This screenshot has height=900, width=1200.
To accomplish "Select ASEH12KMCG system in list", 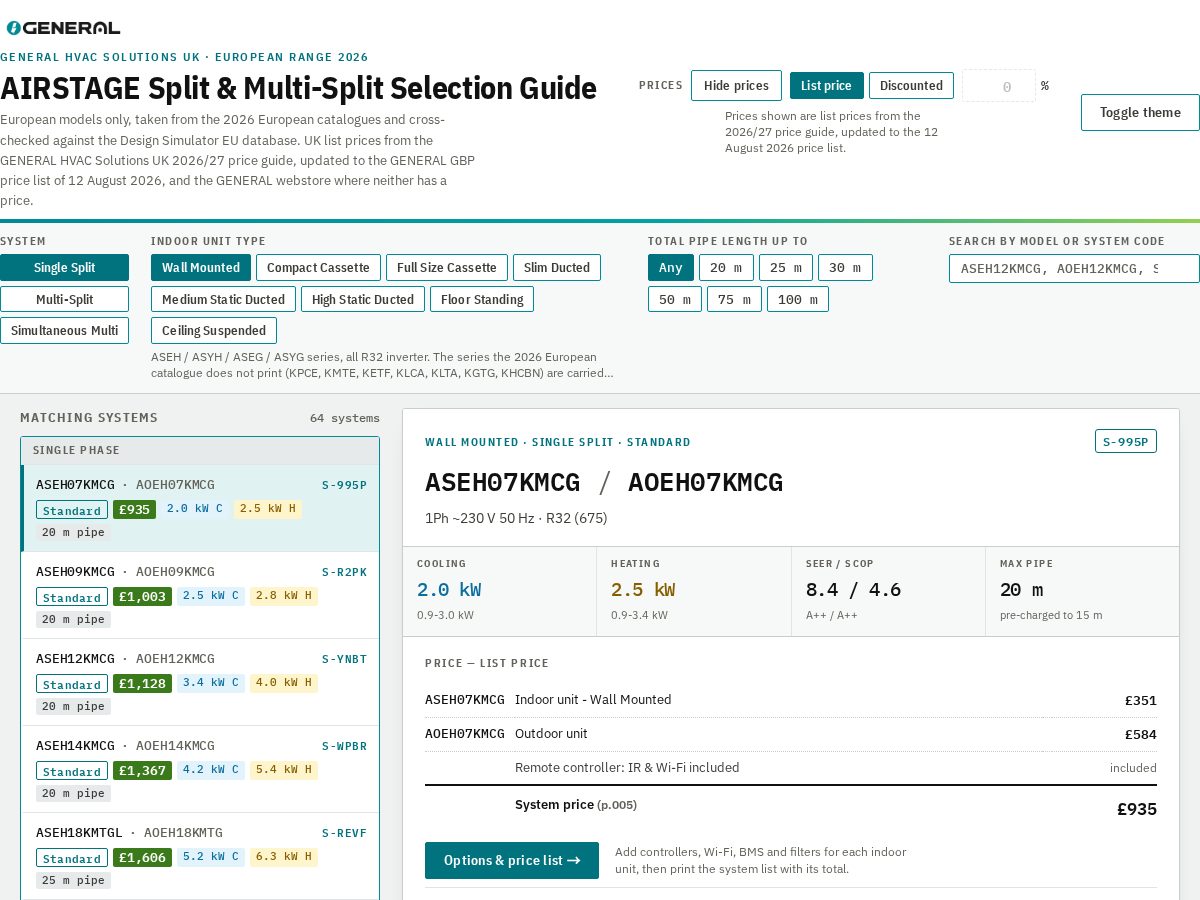I will tap(200, 682).
